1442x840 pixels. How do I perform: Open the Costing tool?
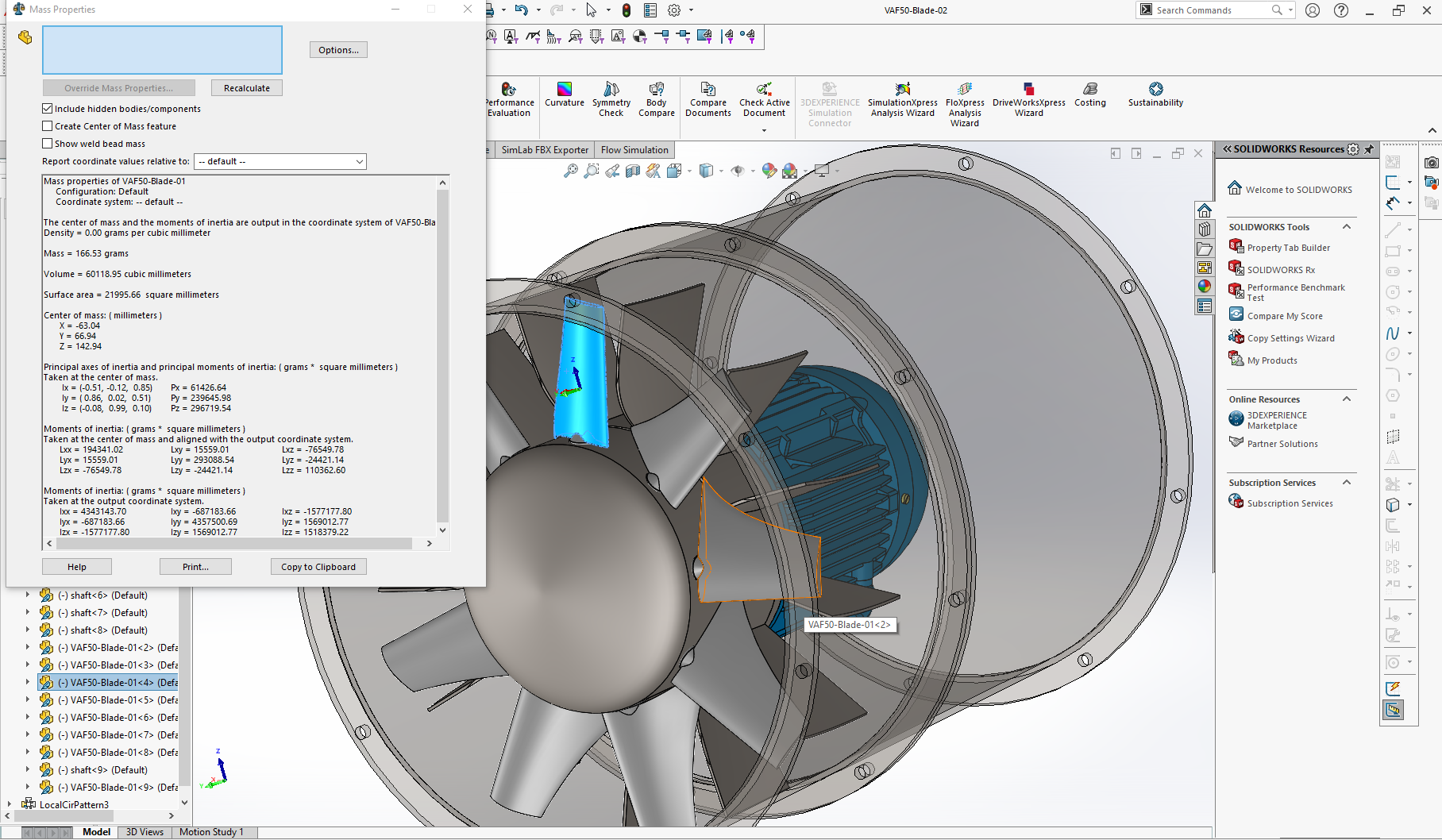point(1090,94)
